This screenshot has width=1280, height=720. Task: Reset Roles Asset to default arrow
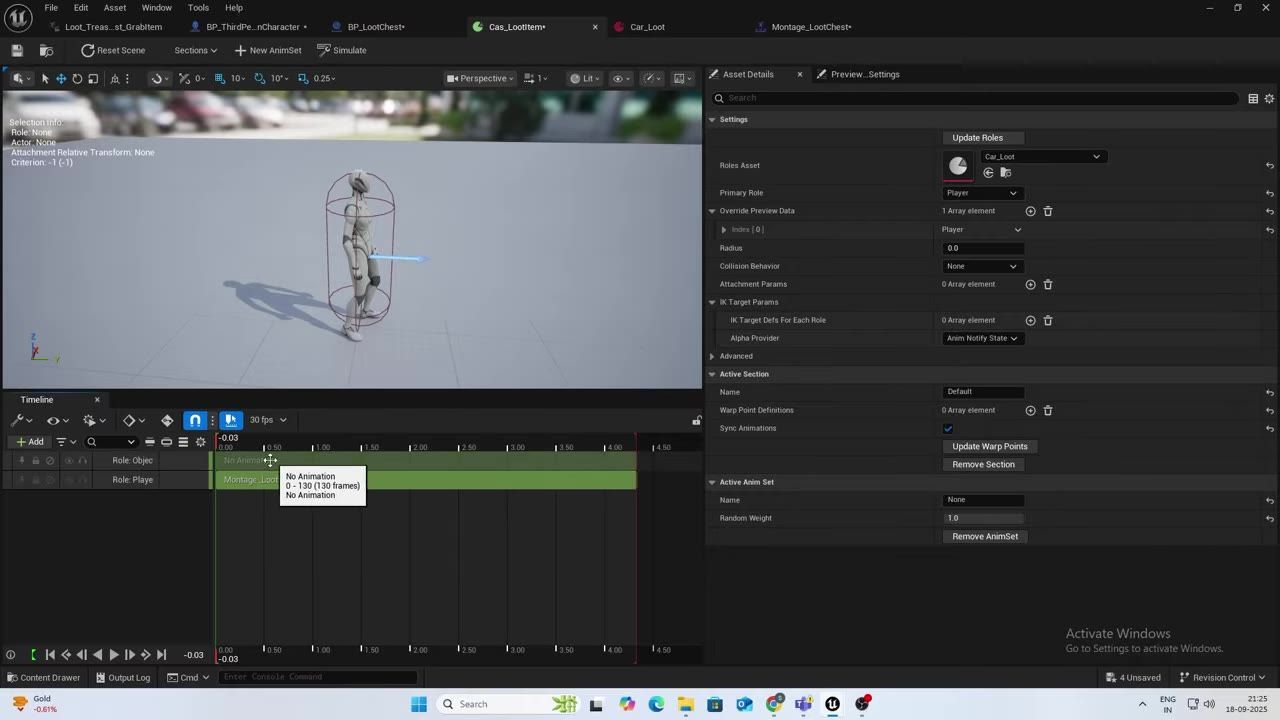1269,165
